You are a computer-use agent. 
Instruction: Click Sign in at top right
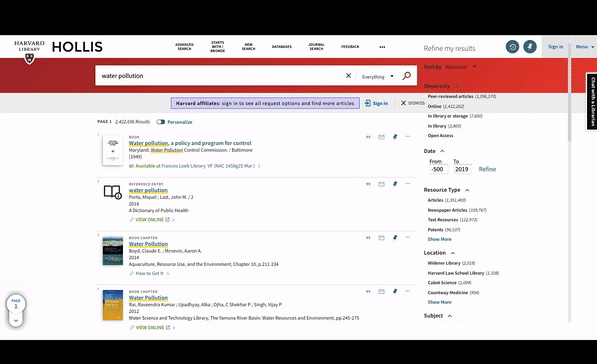[555, 47]
